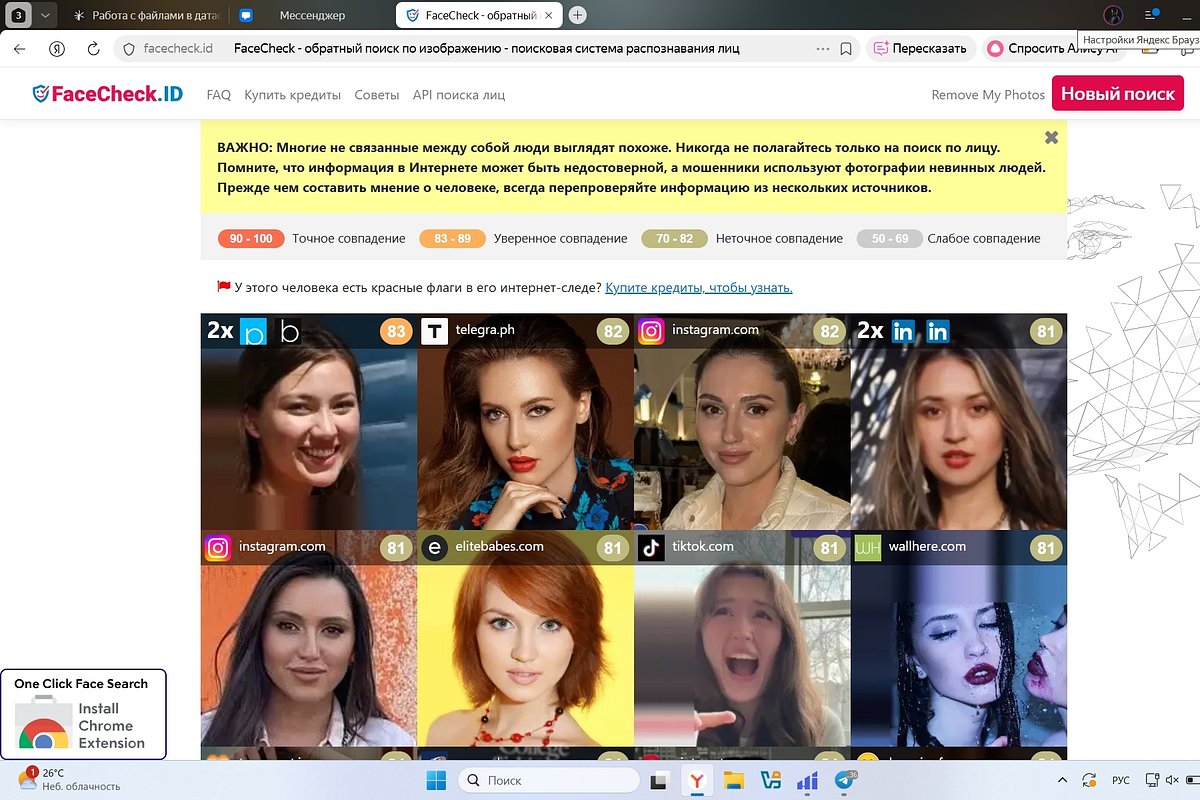Show hidden system tray icons

[x=1062, y=780]
